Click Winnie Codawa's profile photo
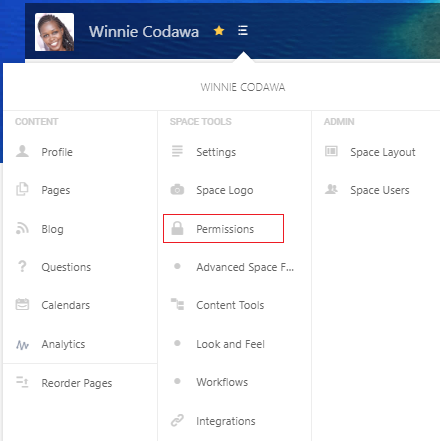 54,32
